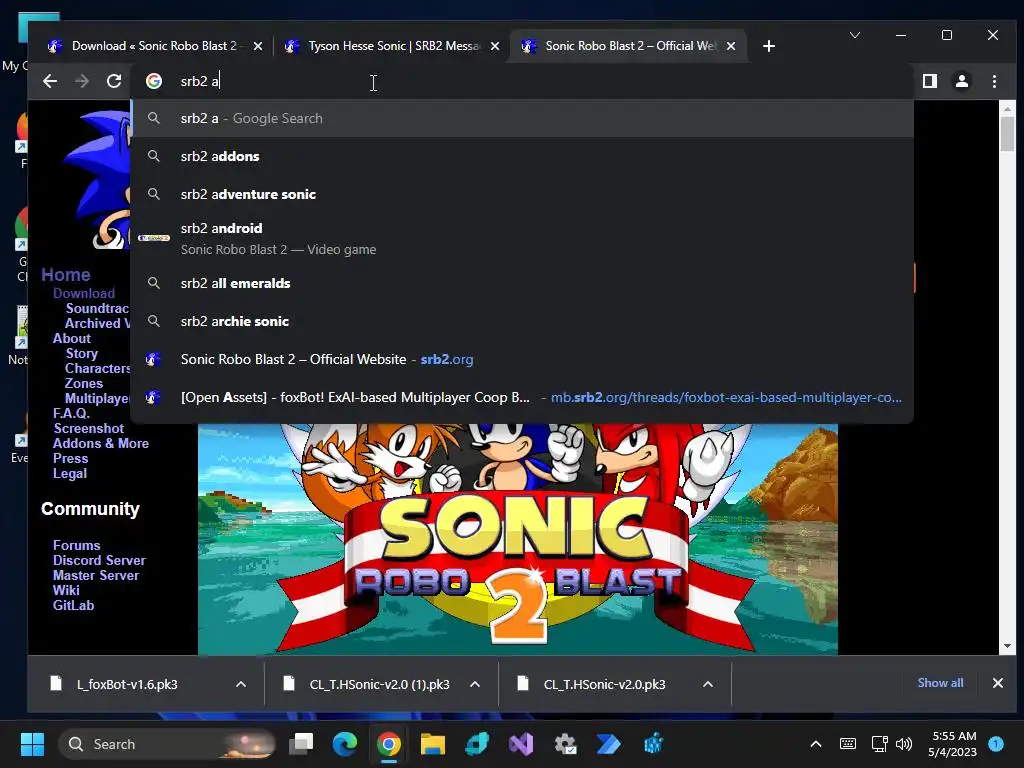Expand options for CL_T.HSonic-v2.0 (1).pk3 download
Screen dimensions: 1024x768
click(x=475, y=684)
